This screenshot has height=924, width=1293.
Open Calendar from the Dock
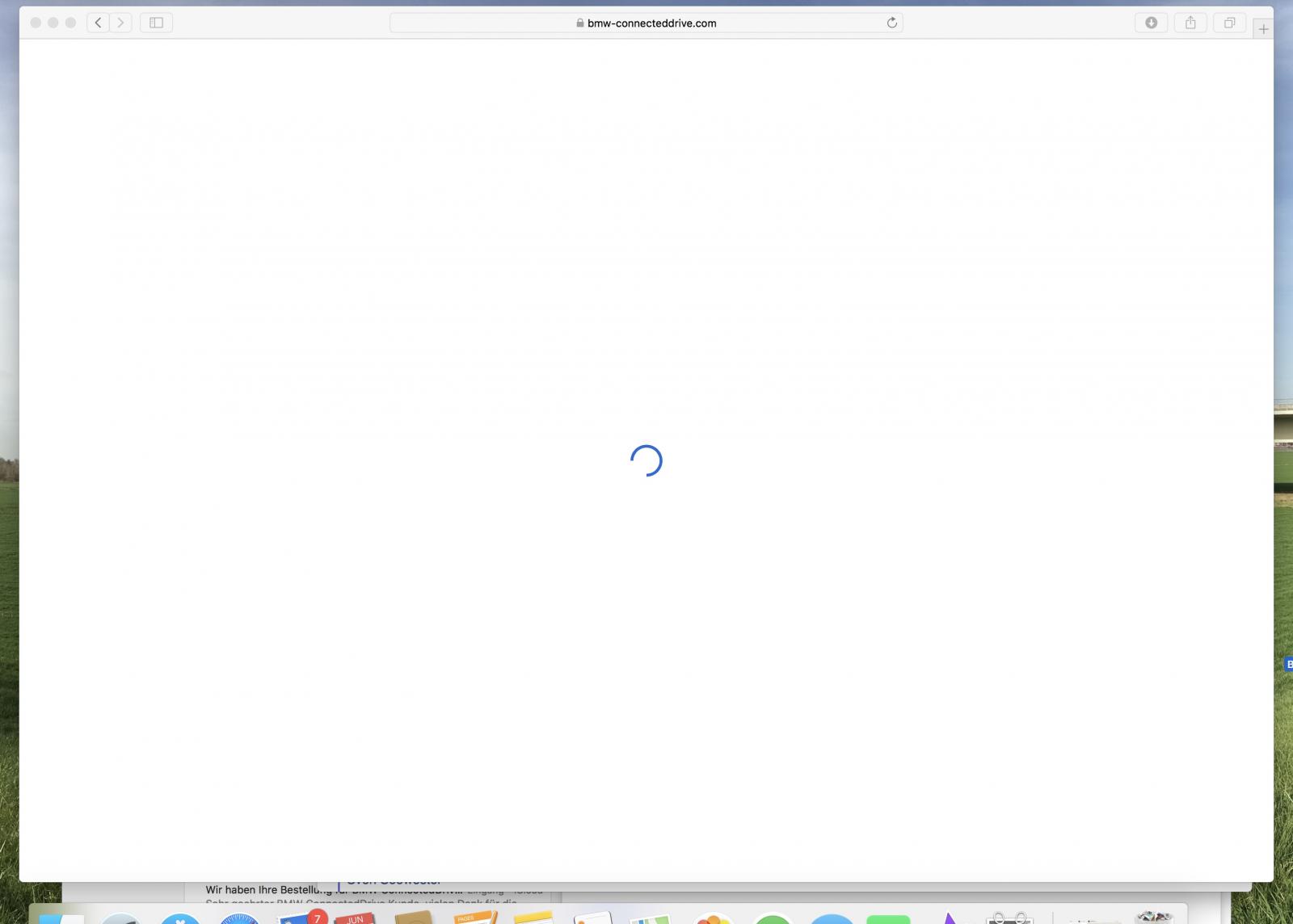[x=355, y=918]
